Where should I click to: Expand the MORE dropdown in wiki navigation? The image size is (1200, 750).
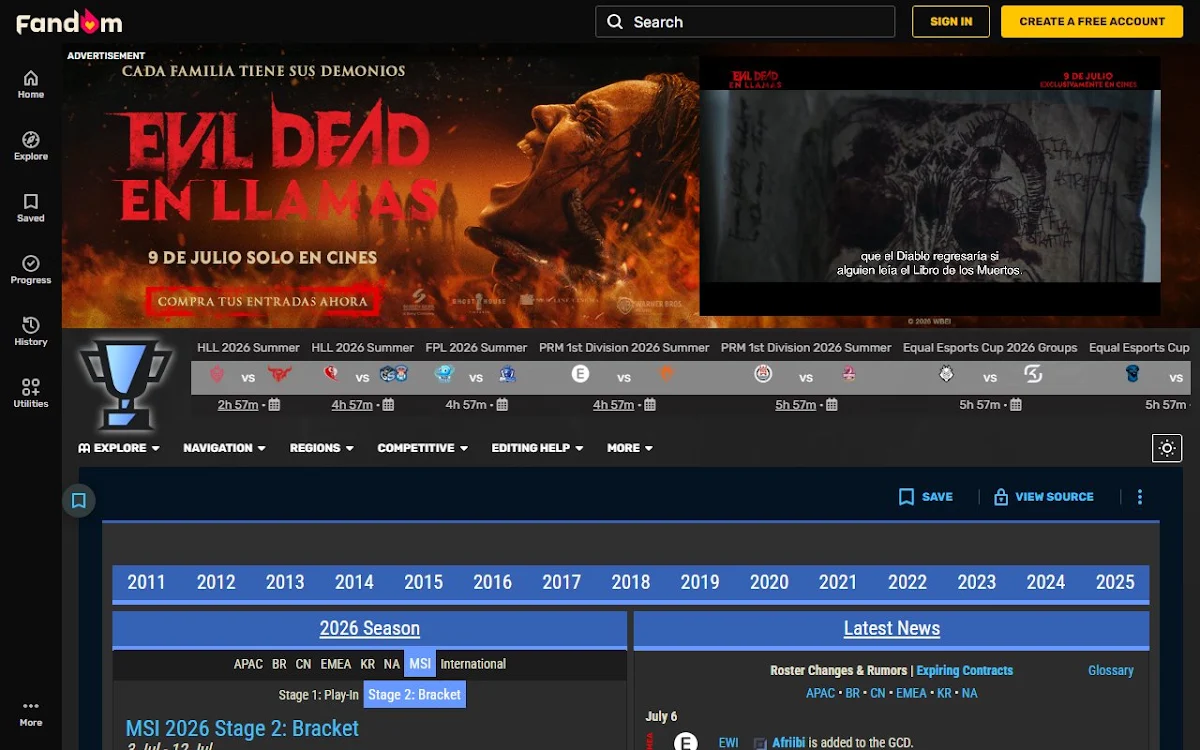pyautogui.click(x=630, y=448)
